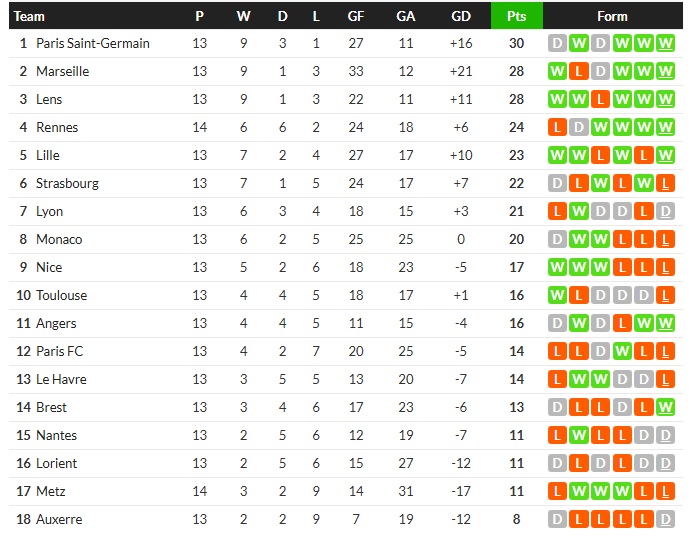Click Brest's green W form badge
This screenshot has width=698, height=541.
(x=666, y=407)
